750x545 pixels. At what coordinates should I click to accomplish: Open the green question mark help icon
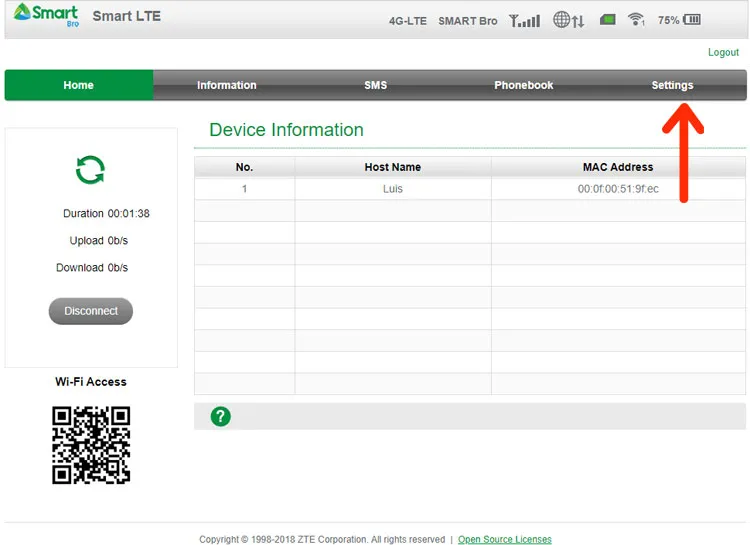tap(221, 416)
